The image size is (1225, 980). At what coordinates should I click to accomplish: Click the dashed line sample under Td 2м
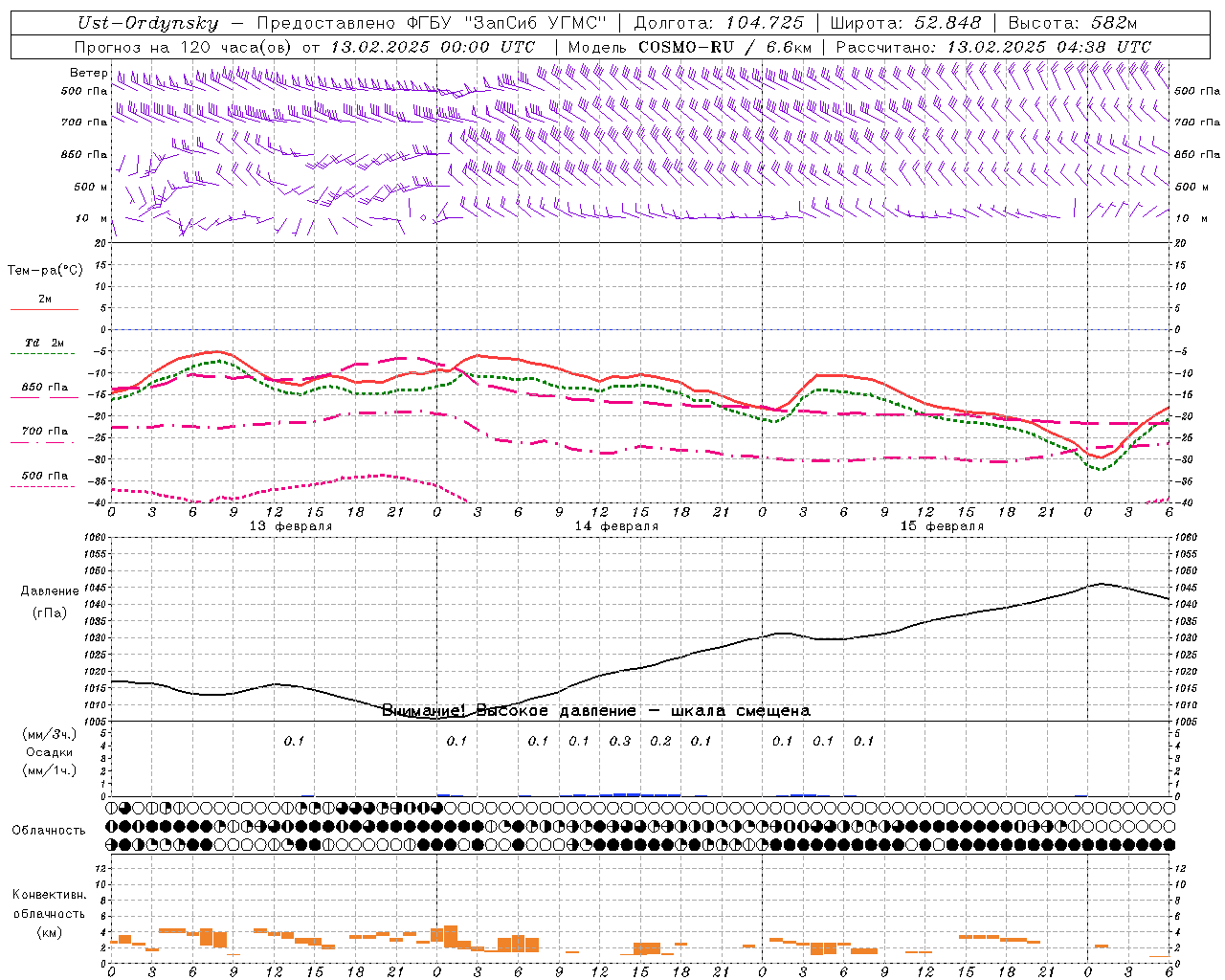tap(42, 354)
